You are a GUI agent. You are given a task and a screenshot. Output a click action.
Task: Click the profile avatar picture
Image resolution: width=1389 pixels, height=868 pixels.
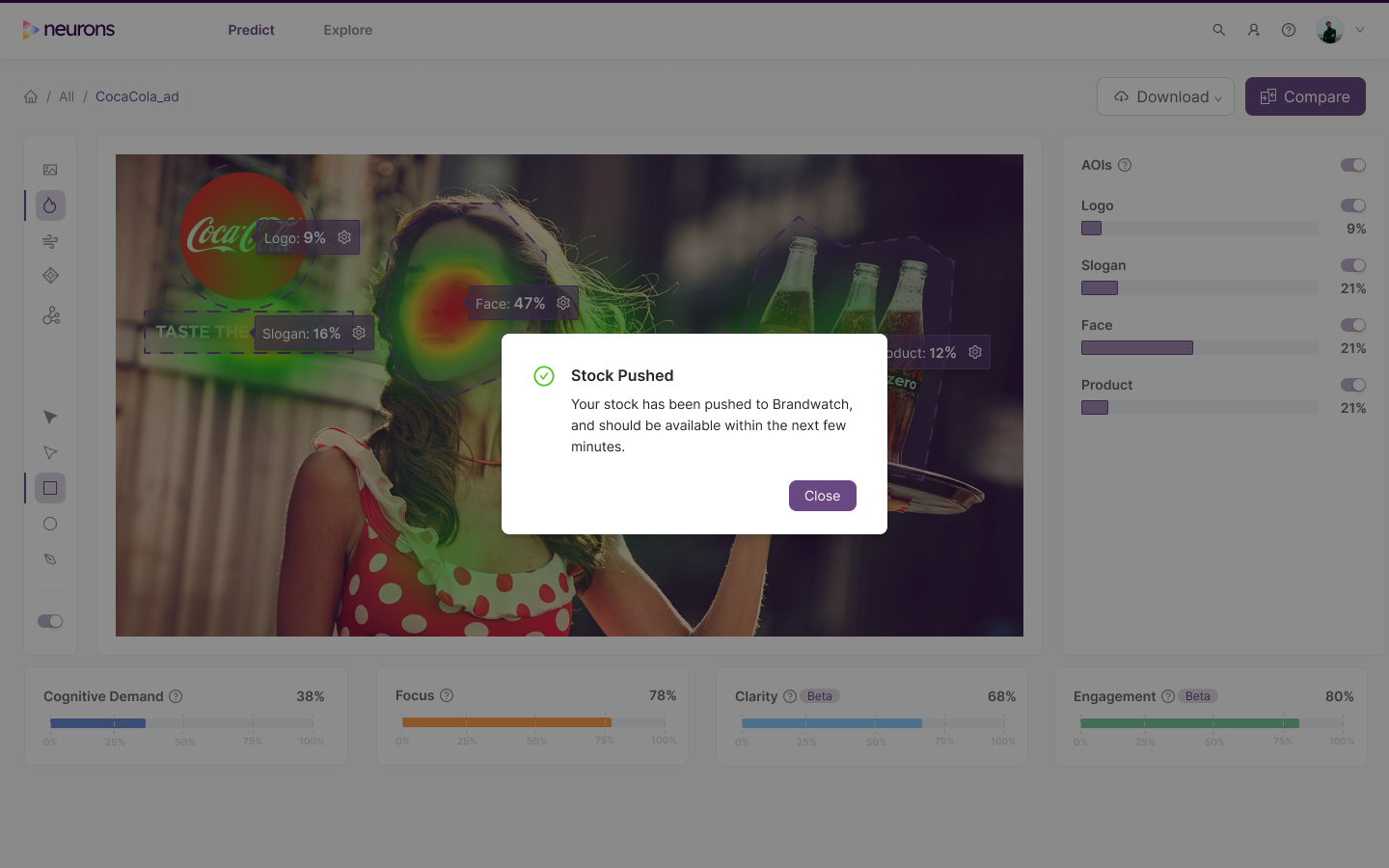(1330, 30)
